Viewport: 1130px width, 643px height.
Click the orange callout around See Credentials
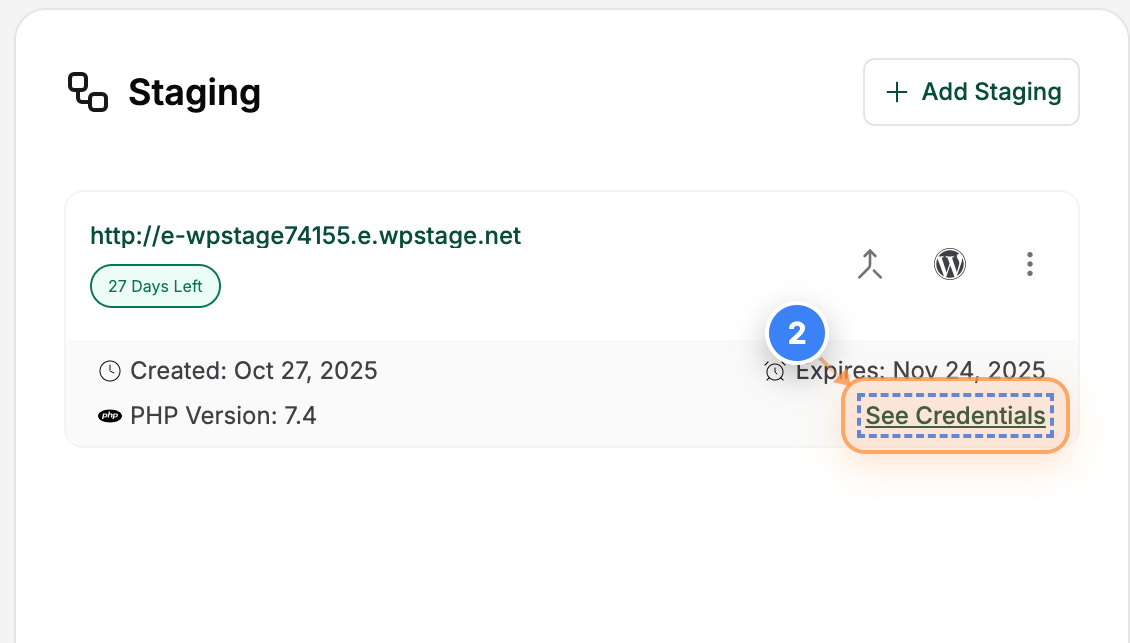point(954,415)
